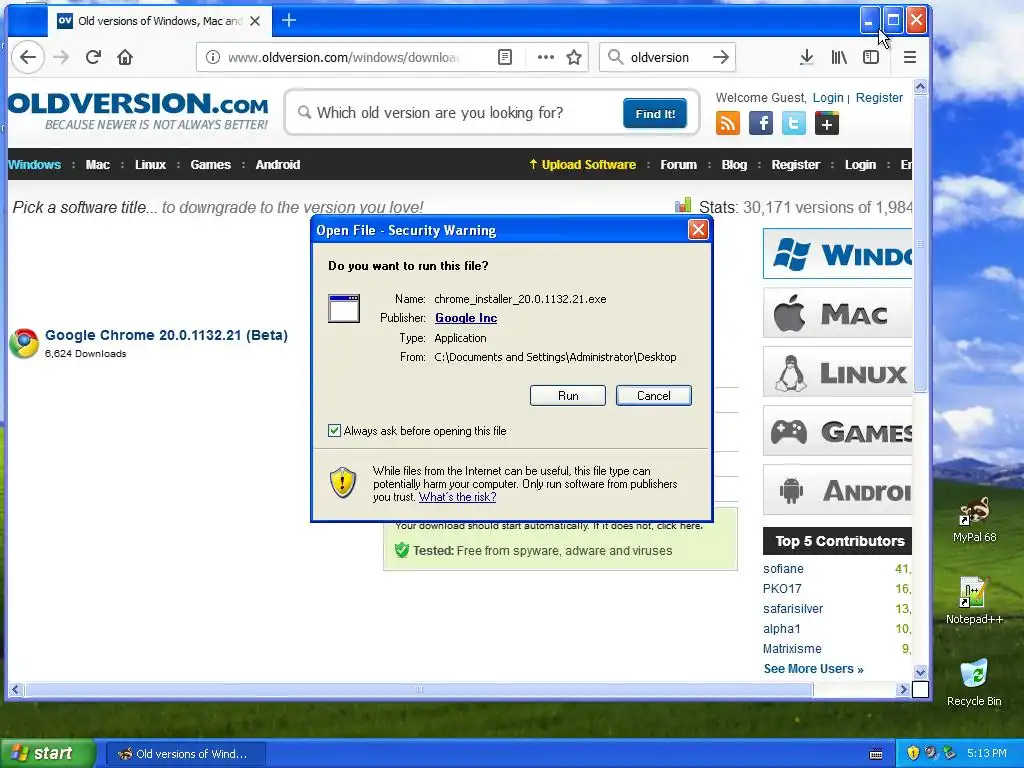Click security shield tray icon

tap(913, 753)
